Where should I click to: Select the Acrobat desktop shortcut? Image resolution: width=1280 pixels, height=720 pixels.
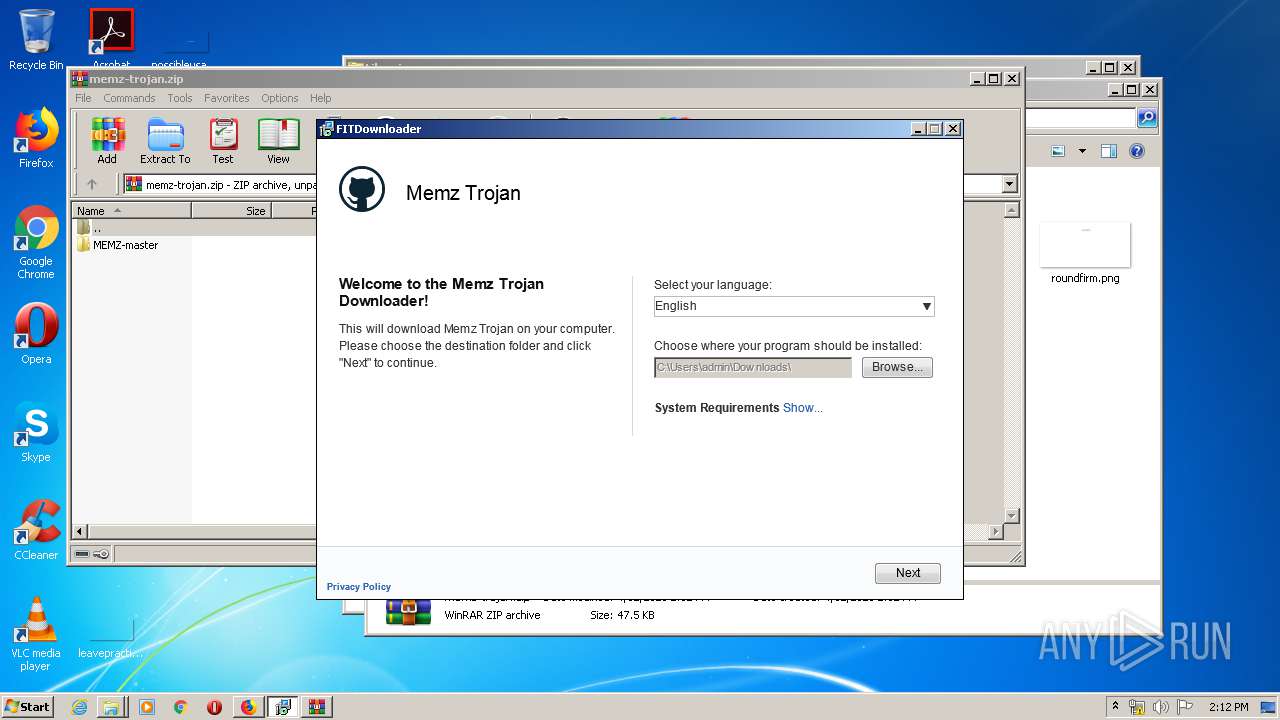pos(112,39)
